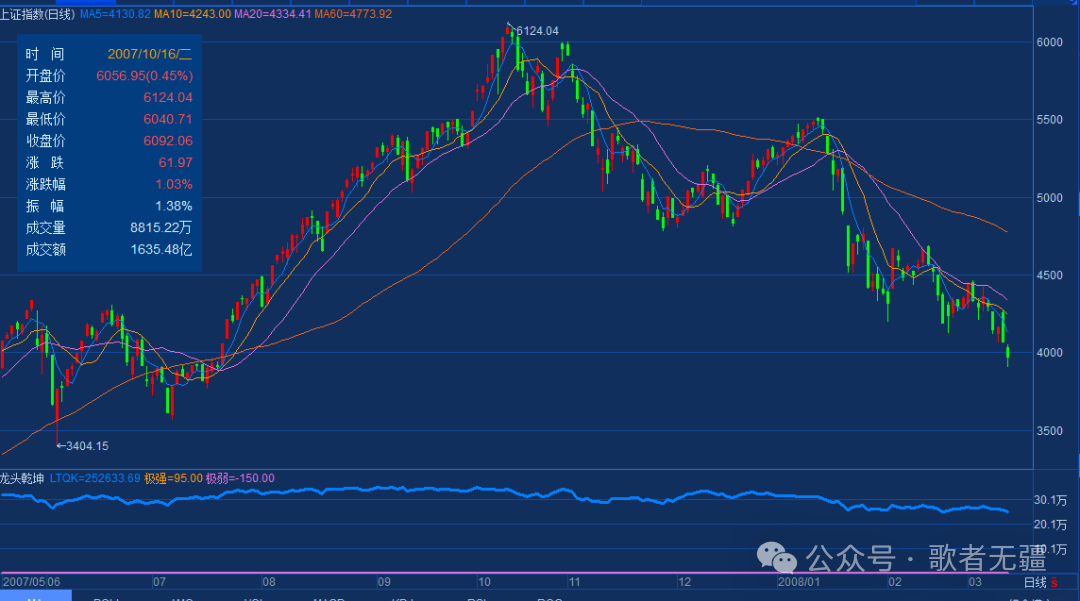Click the 极强=95.00 indicator label
This screenshot has height=601, width=1080.
click(x=173, y=478)
